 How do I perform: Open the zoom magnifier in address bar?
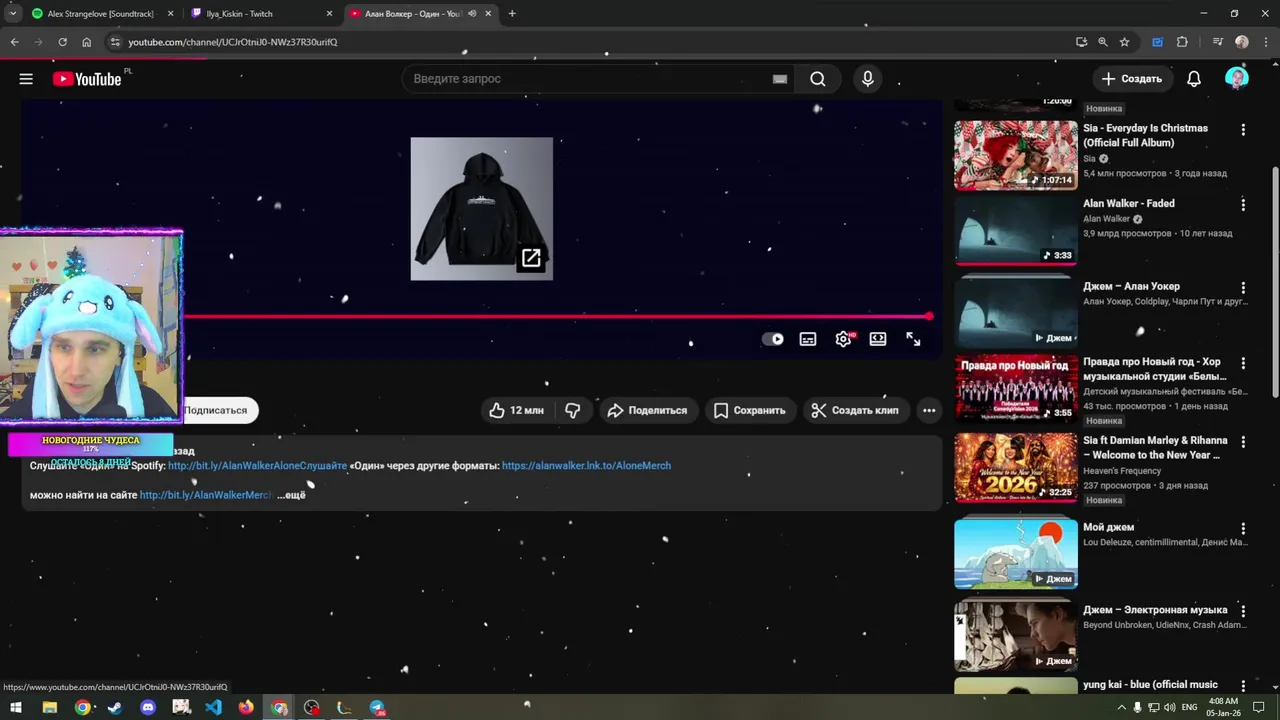pos(1103,42)
